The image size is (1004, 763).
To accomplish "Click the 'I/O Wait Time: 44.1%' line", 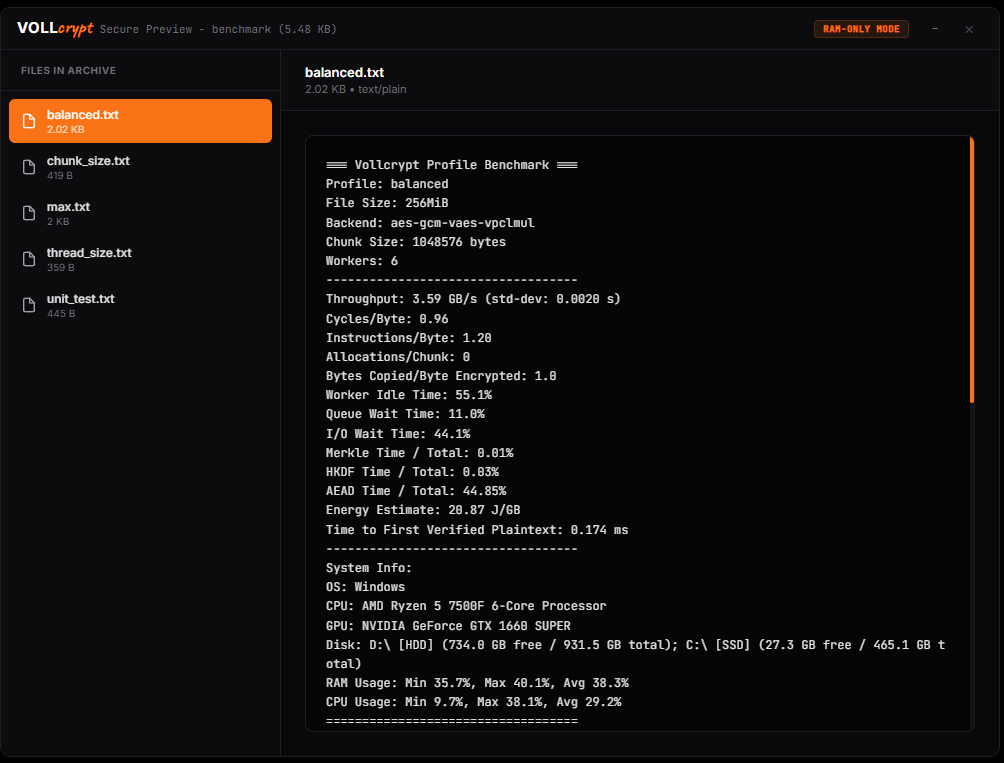I will [x=398, y=434].
